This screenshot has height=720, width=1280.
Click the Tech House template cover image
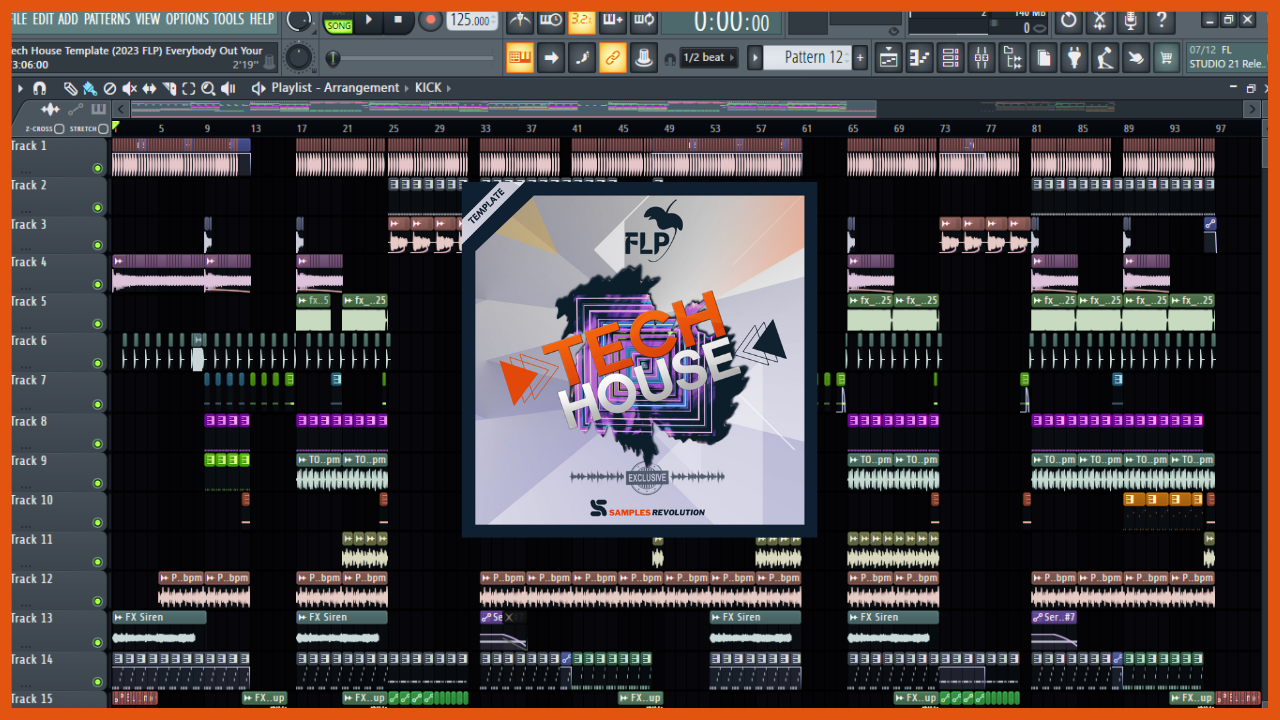(639, 360)
